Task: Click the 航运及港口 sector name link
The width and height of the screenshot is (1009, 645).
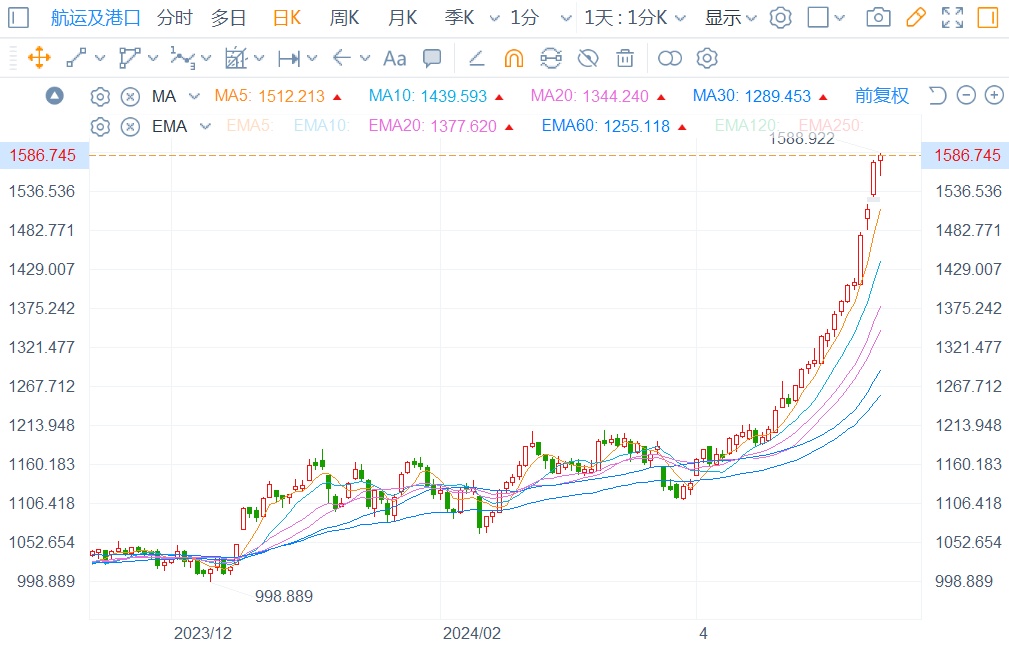Action: point(96,18)
